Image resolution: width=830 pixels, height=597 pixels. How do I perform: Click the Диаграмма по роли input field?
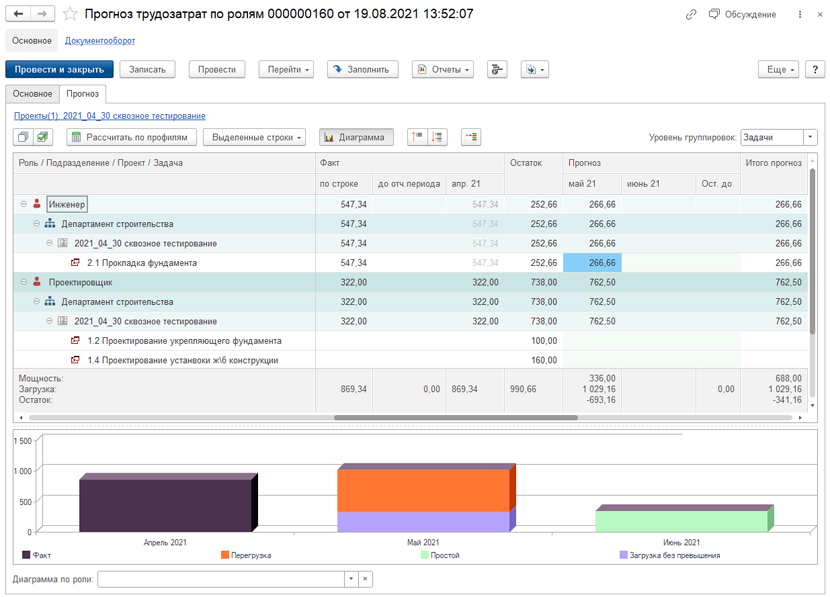(221, 579)
